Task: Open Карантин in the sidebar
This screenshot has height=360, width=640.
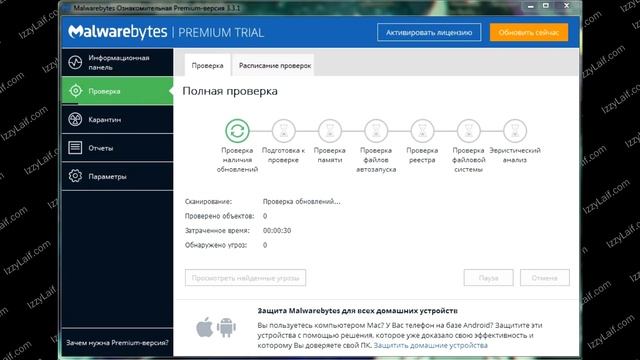Action: [x=118, y=119]
